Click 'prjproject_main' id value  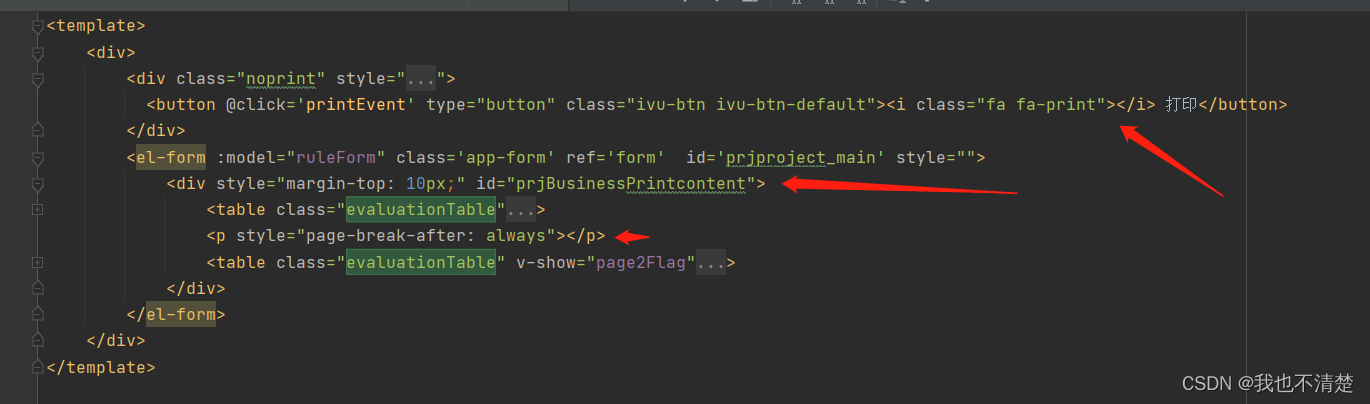801,158
